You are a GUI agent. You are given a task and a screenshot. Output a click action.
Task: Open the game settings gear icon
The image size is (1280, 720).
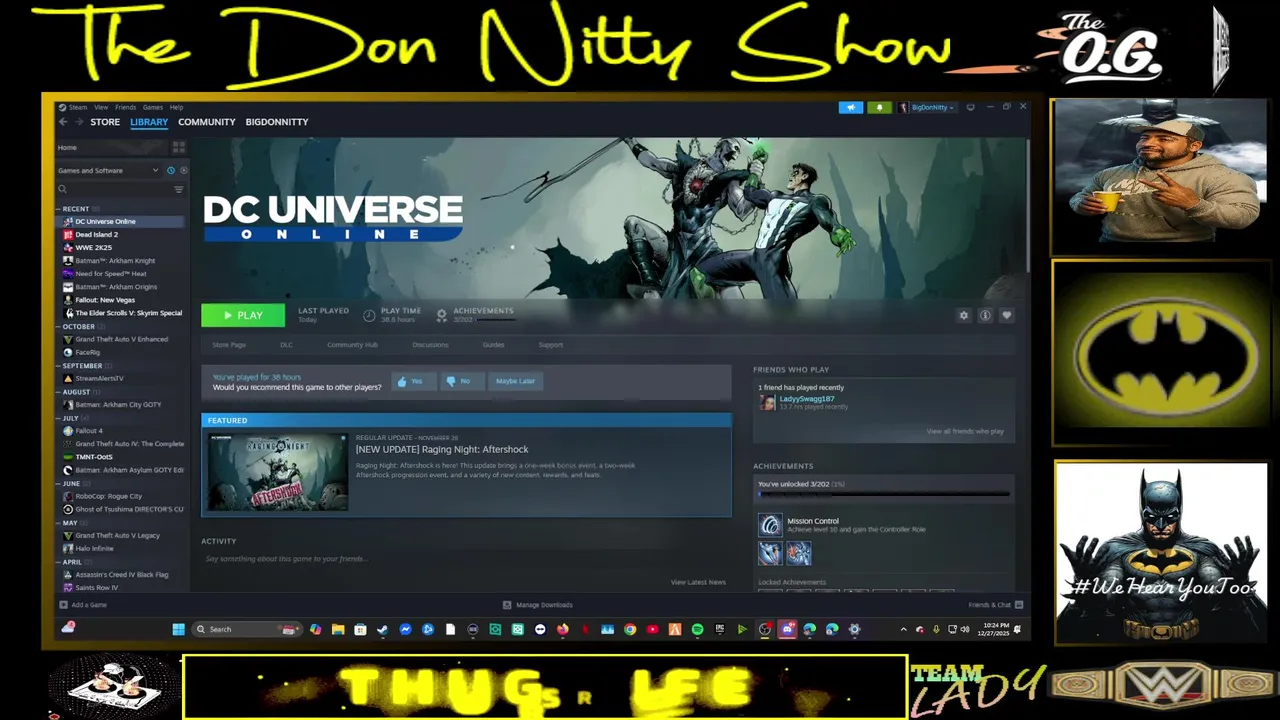(x=964, y=315)
